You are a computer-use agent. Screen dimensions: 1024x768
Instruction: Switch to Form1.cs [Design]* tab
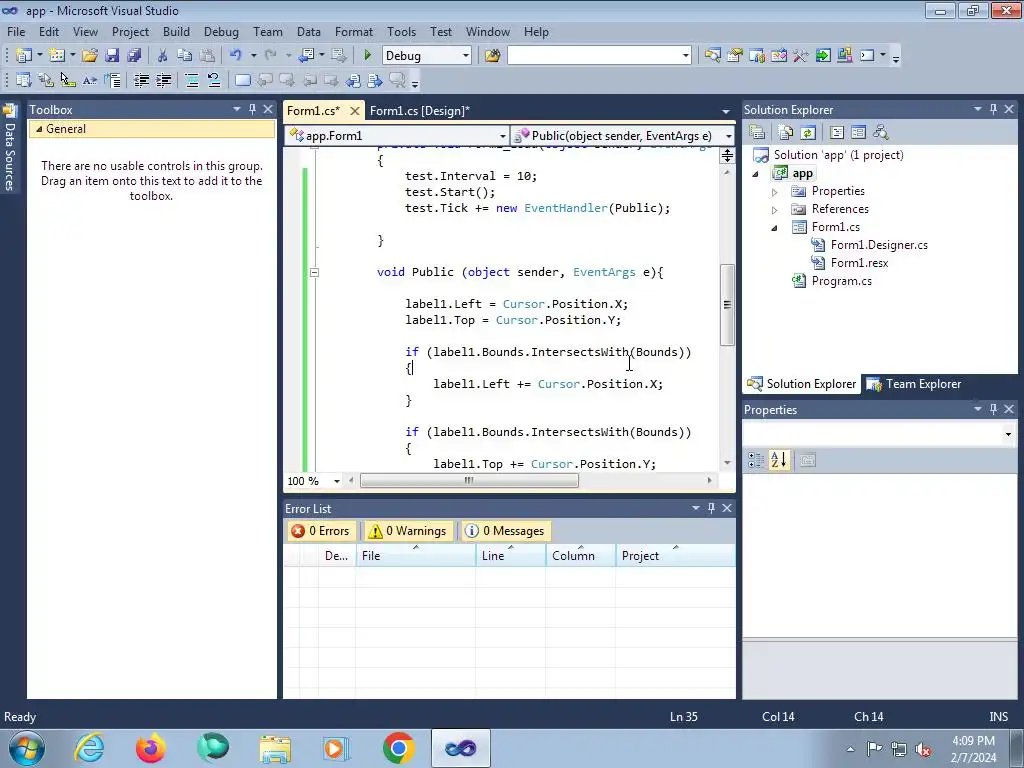[x=419, y=110]
